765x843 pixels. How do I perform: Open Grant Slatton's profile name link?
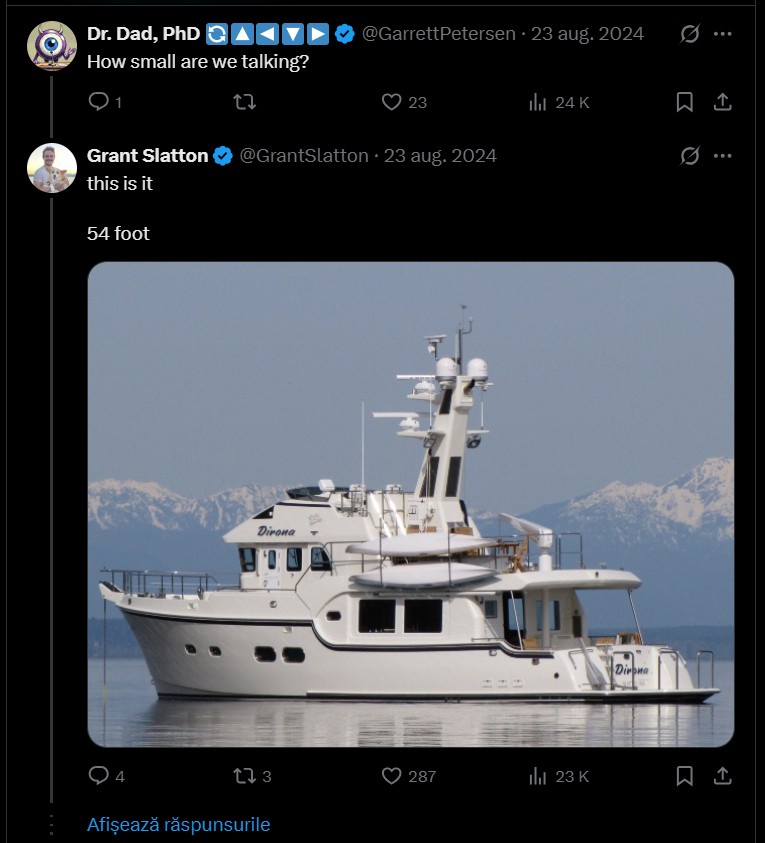148,156
